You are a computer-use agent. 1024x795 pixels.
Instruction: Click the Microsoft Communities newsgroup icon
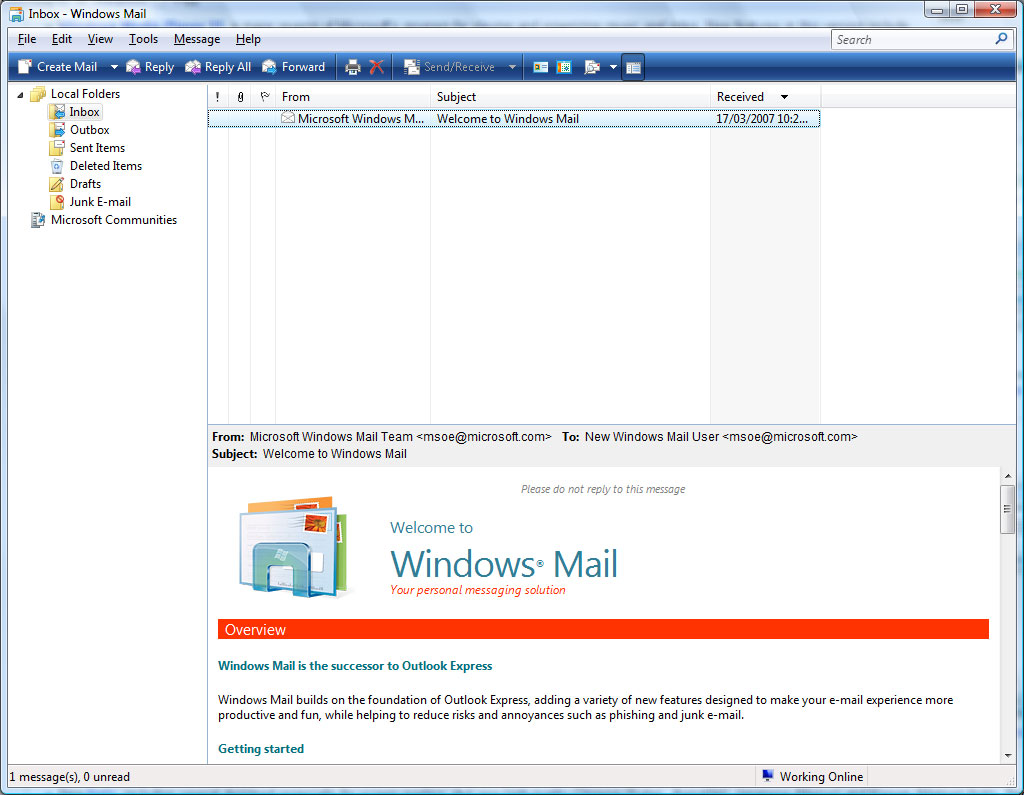(38, 220)
